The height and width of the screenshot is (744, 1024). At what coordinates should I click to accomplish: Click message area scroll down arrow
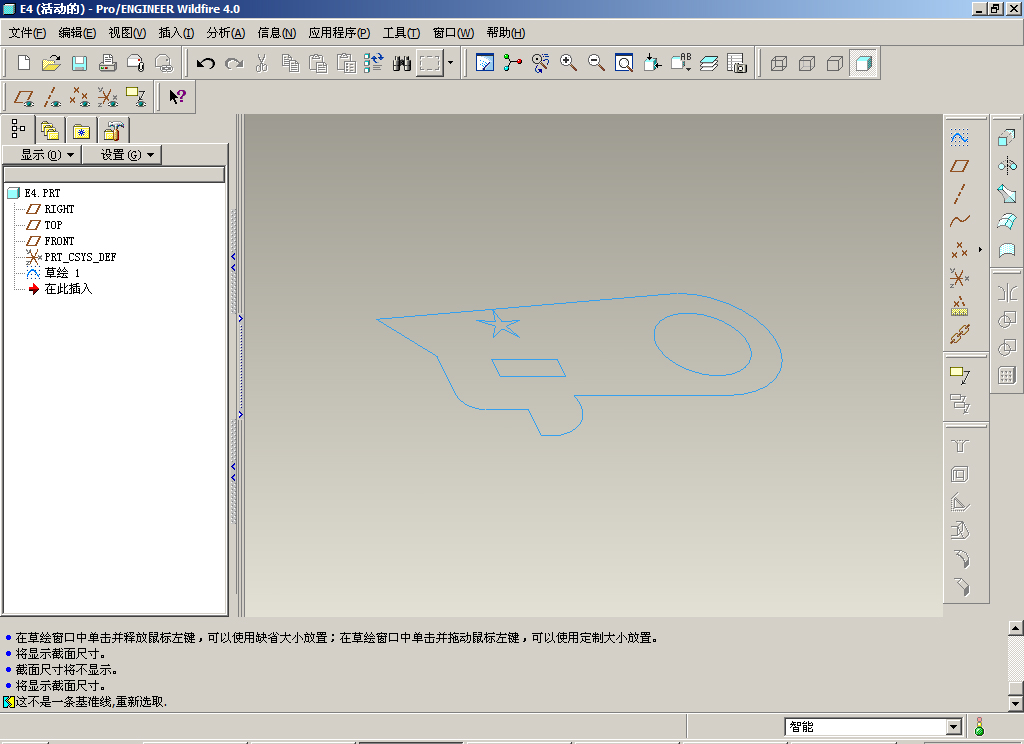pos(1016,704)
